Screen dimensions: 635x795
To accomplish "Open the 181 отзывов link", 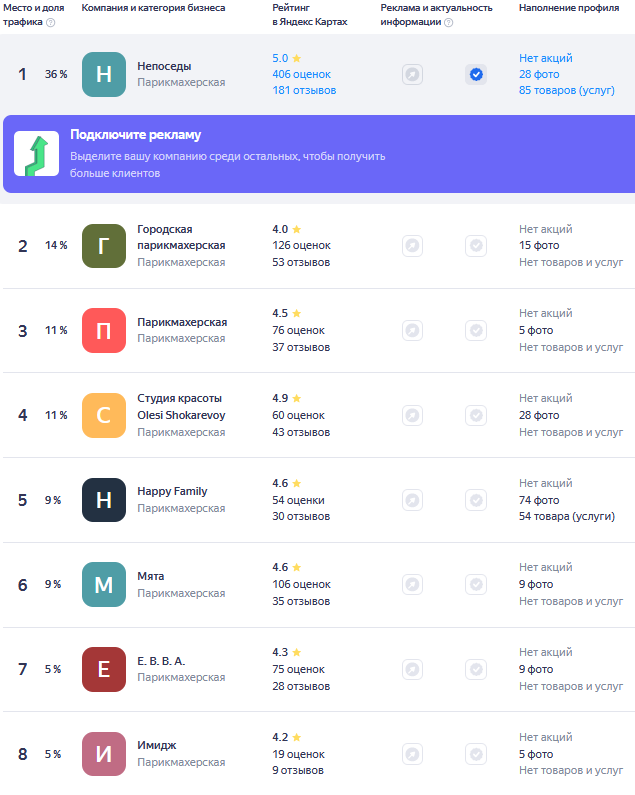I will click(304, 90).
